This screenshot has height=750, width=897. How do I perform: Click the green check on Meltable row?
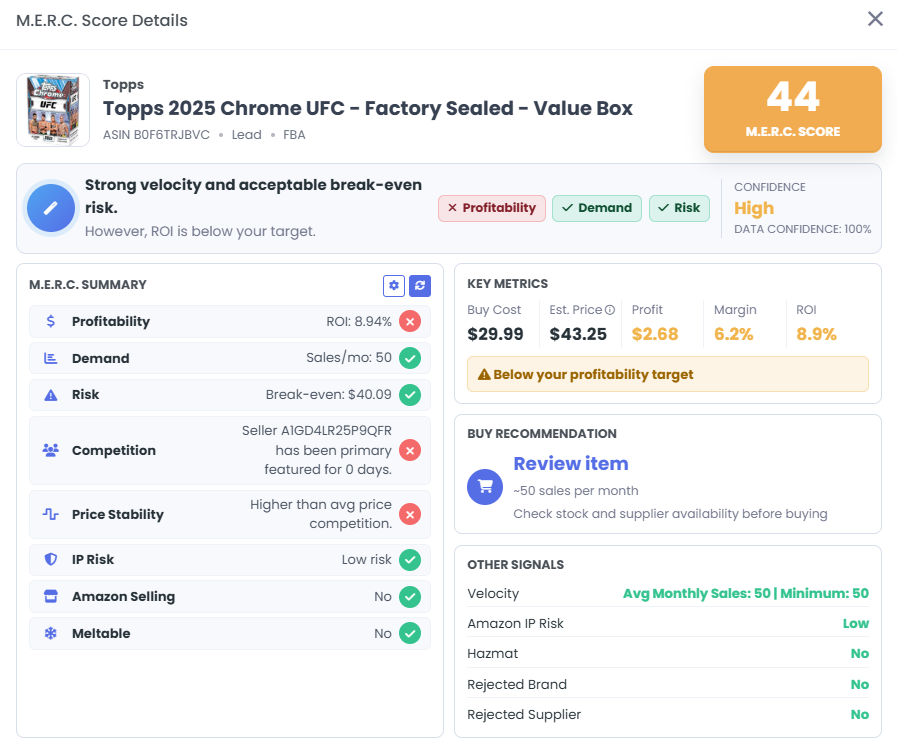[410, 633]
